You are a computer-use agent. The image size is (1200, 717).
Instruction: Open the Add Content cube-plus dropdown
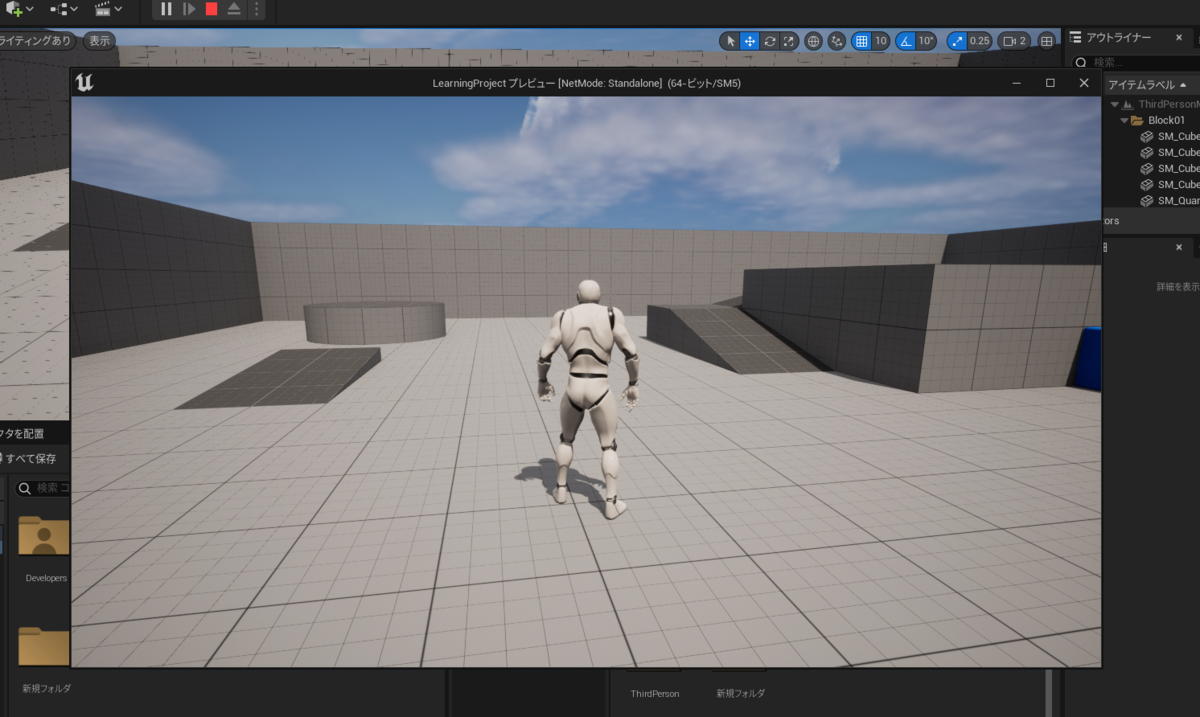19,9
